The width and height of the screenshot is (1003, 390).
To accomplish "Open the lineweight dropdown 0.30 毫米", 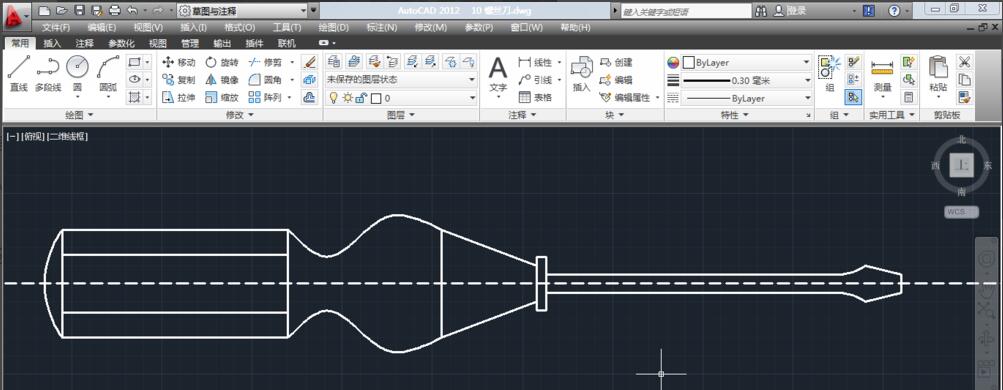I will pos(746,81).
